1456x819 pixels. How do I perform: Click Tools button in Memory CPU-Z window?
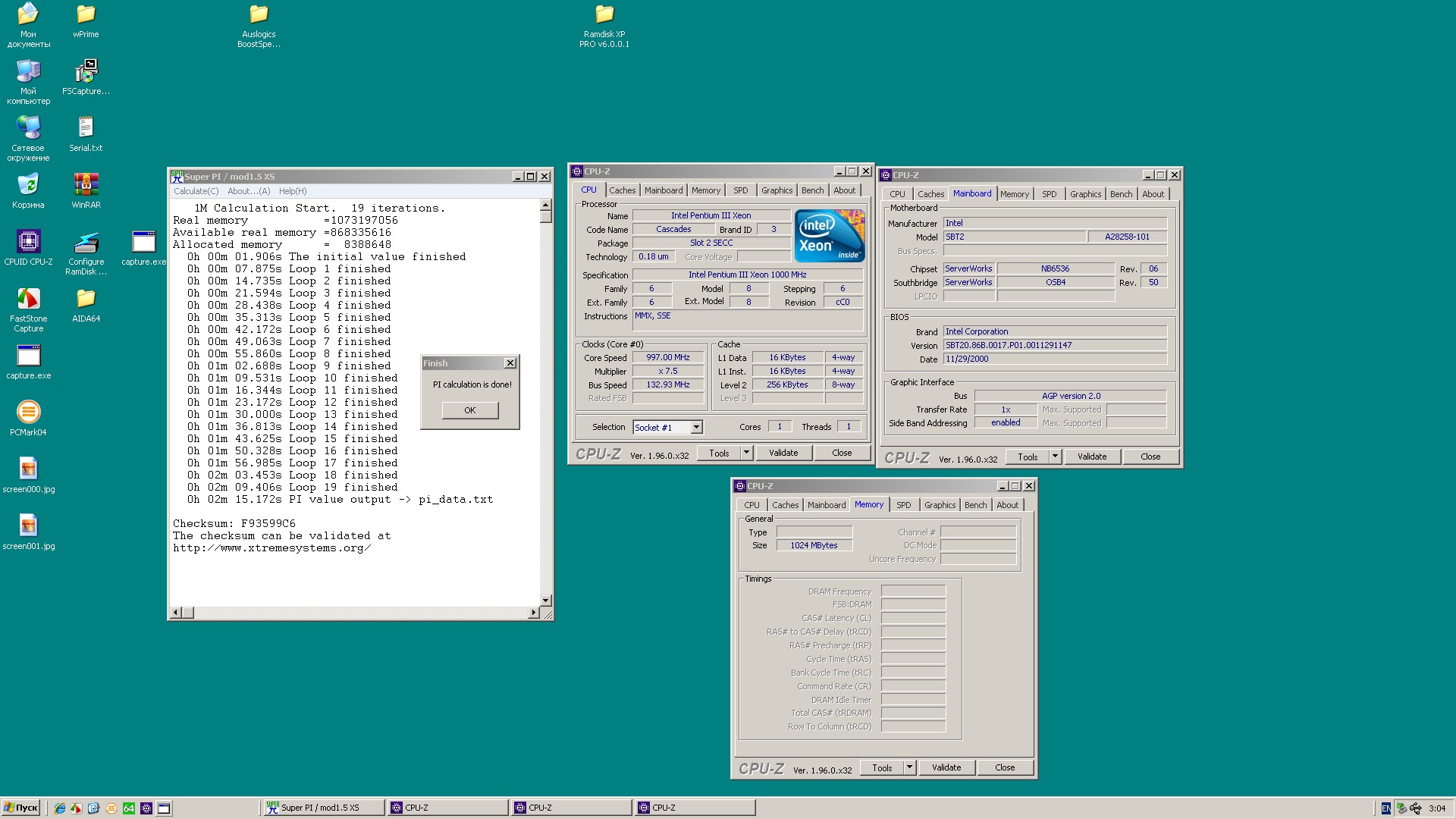(x=882, y=767)
